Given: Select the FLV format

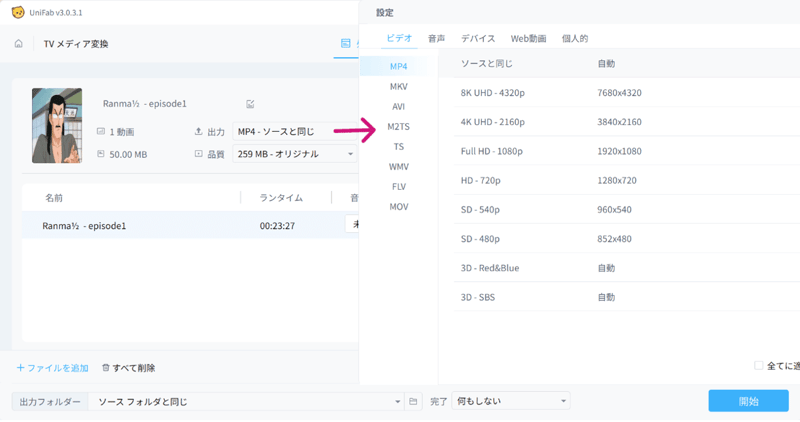Looking at the screenshot, I should pos(398,186).
